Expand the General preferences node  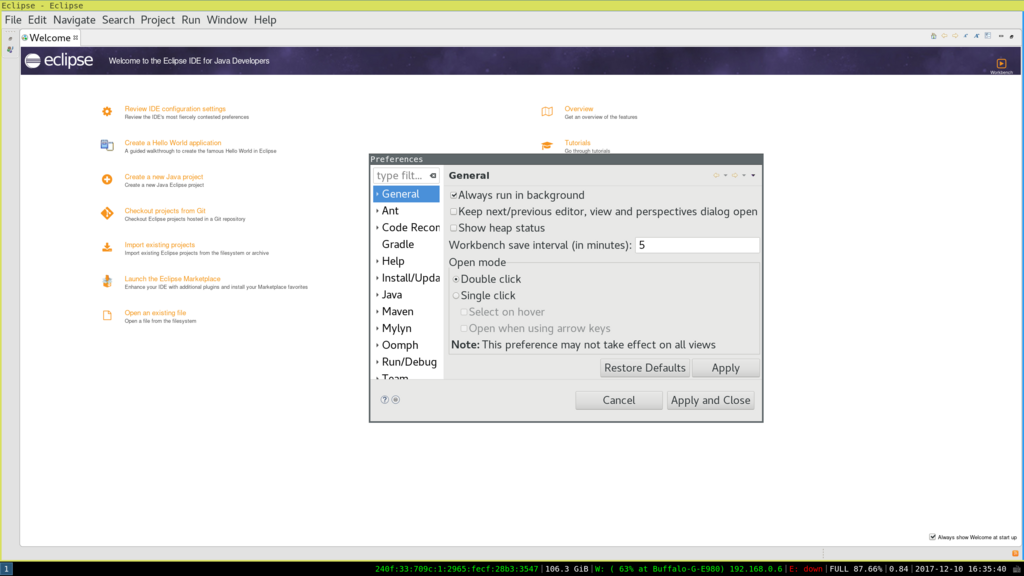377,194
